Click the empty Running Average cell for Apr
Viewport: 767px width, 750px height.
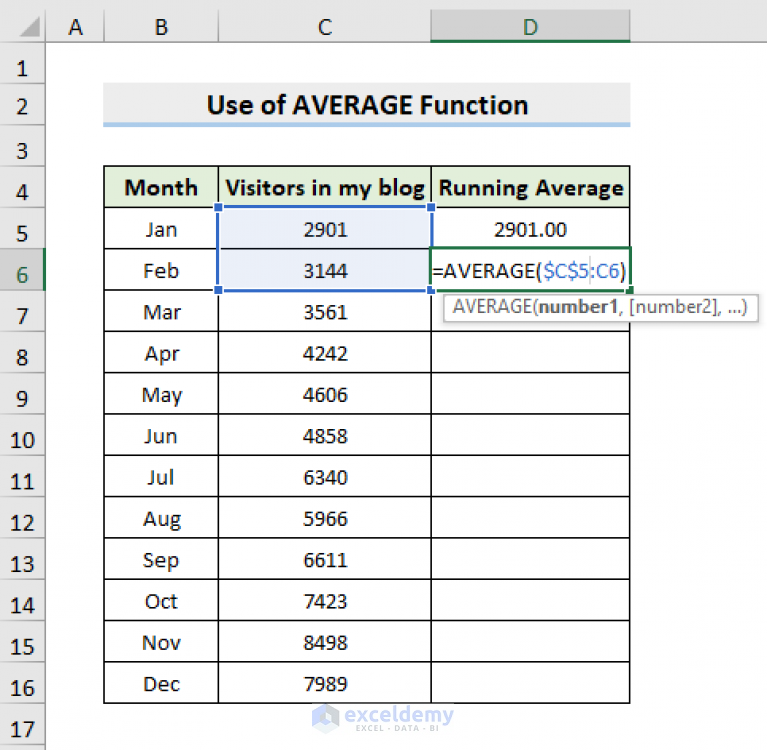click(530, 353)
